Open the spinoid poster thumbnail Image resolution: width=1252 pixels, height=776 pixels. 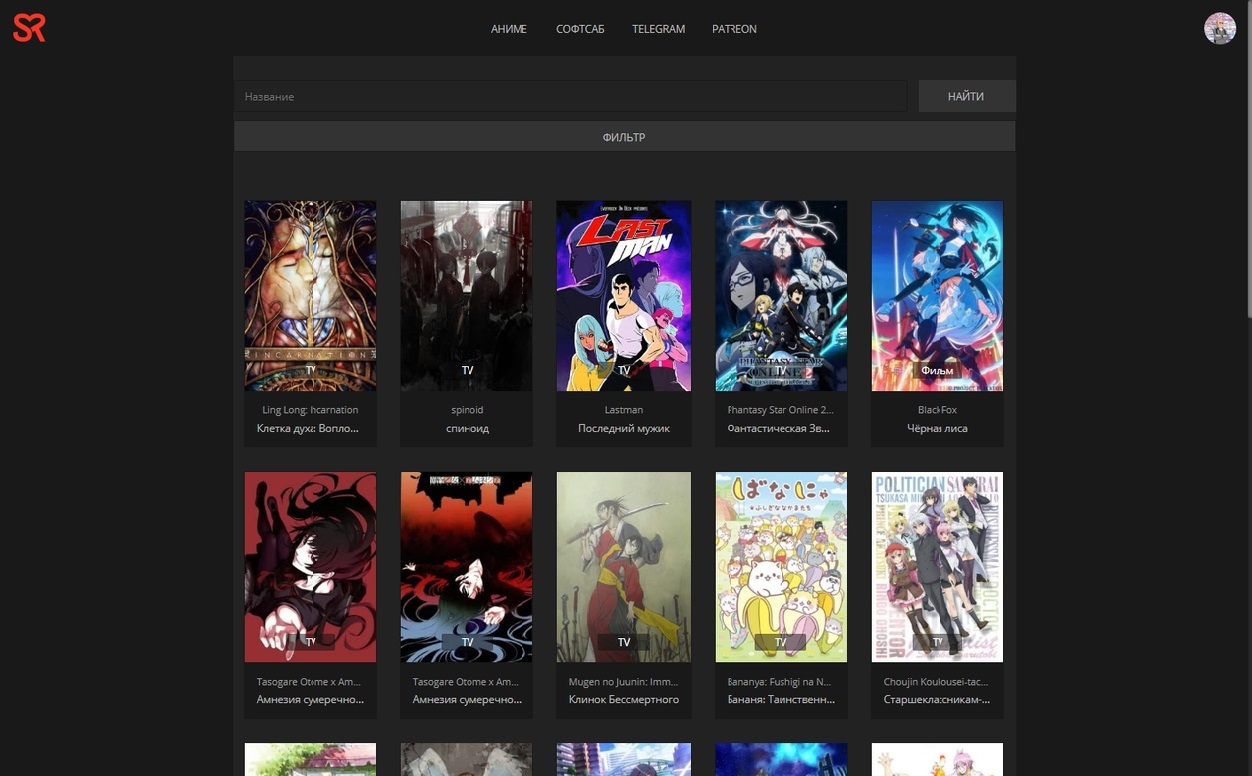pos(467,295)
